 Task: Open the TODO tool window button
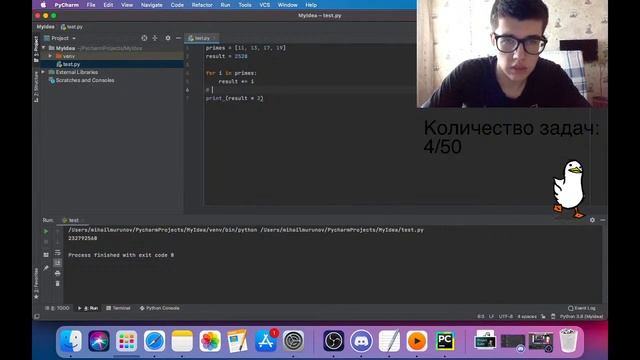(x=58, y=308)
